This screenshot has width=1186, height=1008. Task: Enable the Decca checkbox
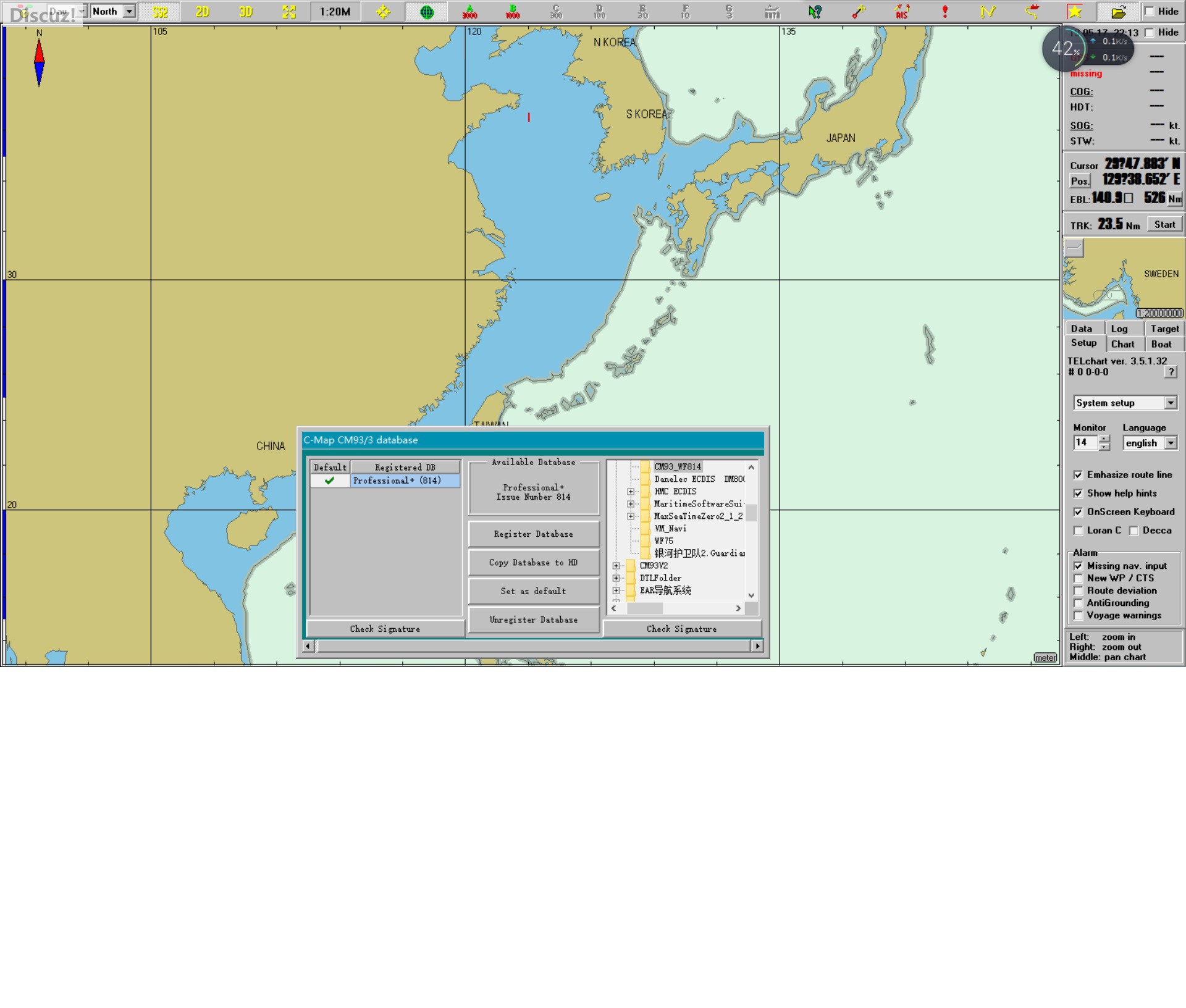coord(1133,531)
